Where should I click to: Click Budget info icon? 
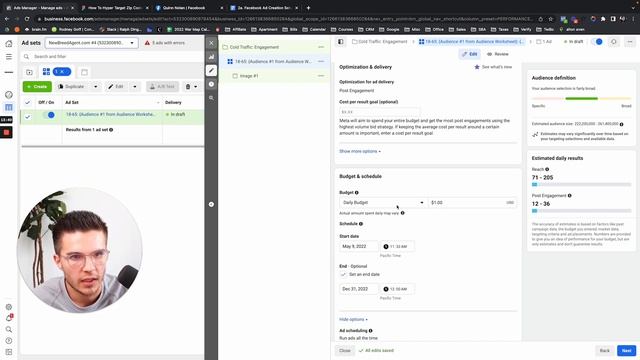click(x=357, y=192)
